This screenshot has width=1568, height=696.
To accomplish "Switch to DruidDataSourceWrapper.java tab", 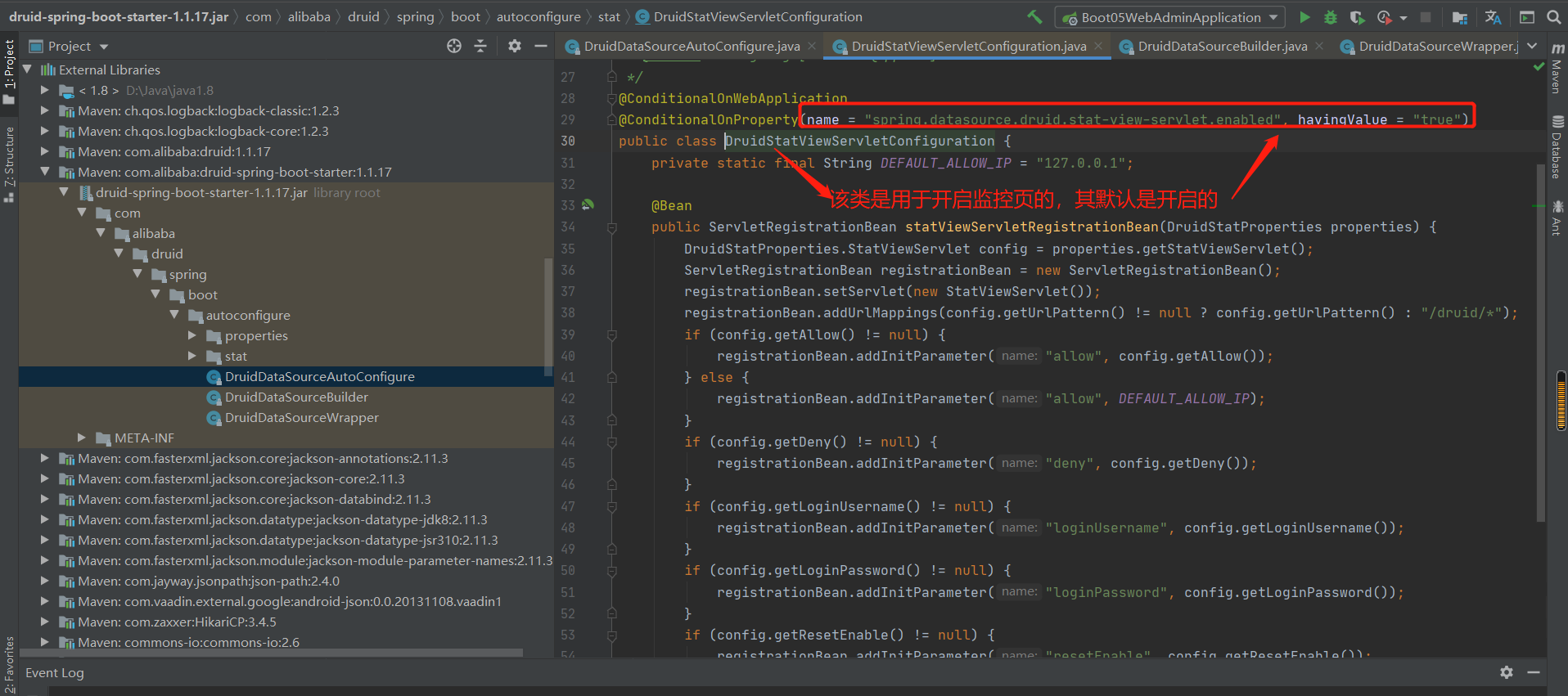I will click(x=1429, y=47).
